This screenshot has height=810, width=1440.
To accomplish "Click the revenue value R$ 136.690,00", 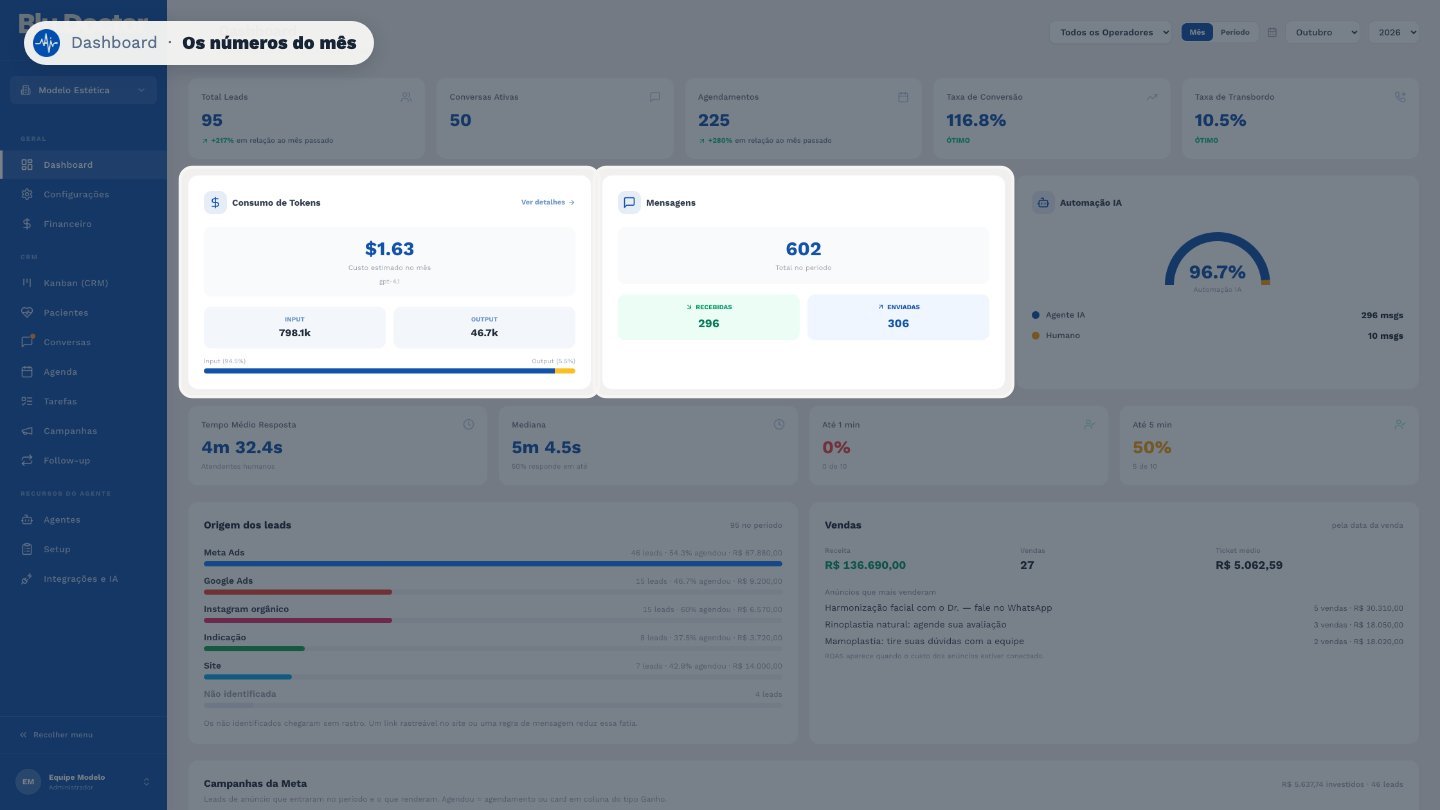I will (865, 565).
